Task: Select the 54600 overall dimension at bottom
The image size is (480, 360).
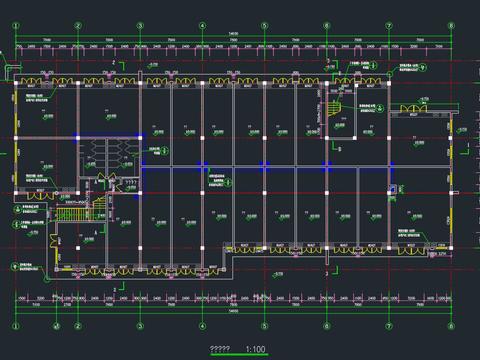Action: pyautogui.click(x=233, y=311)
